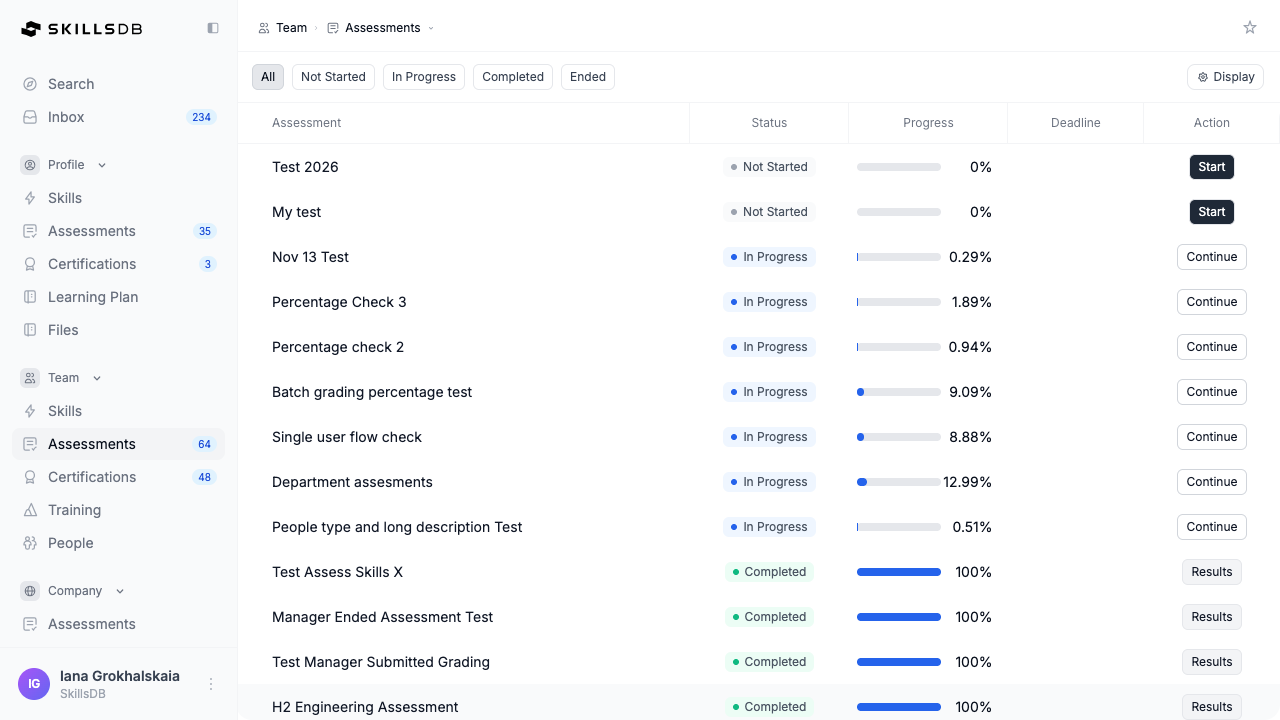1280x720 pixels.
Task: Collapse the Team section in sidebar
Action: coord(97,378)
